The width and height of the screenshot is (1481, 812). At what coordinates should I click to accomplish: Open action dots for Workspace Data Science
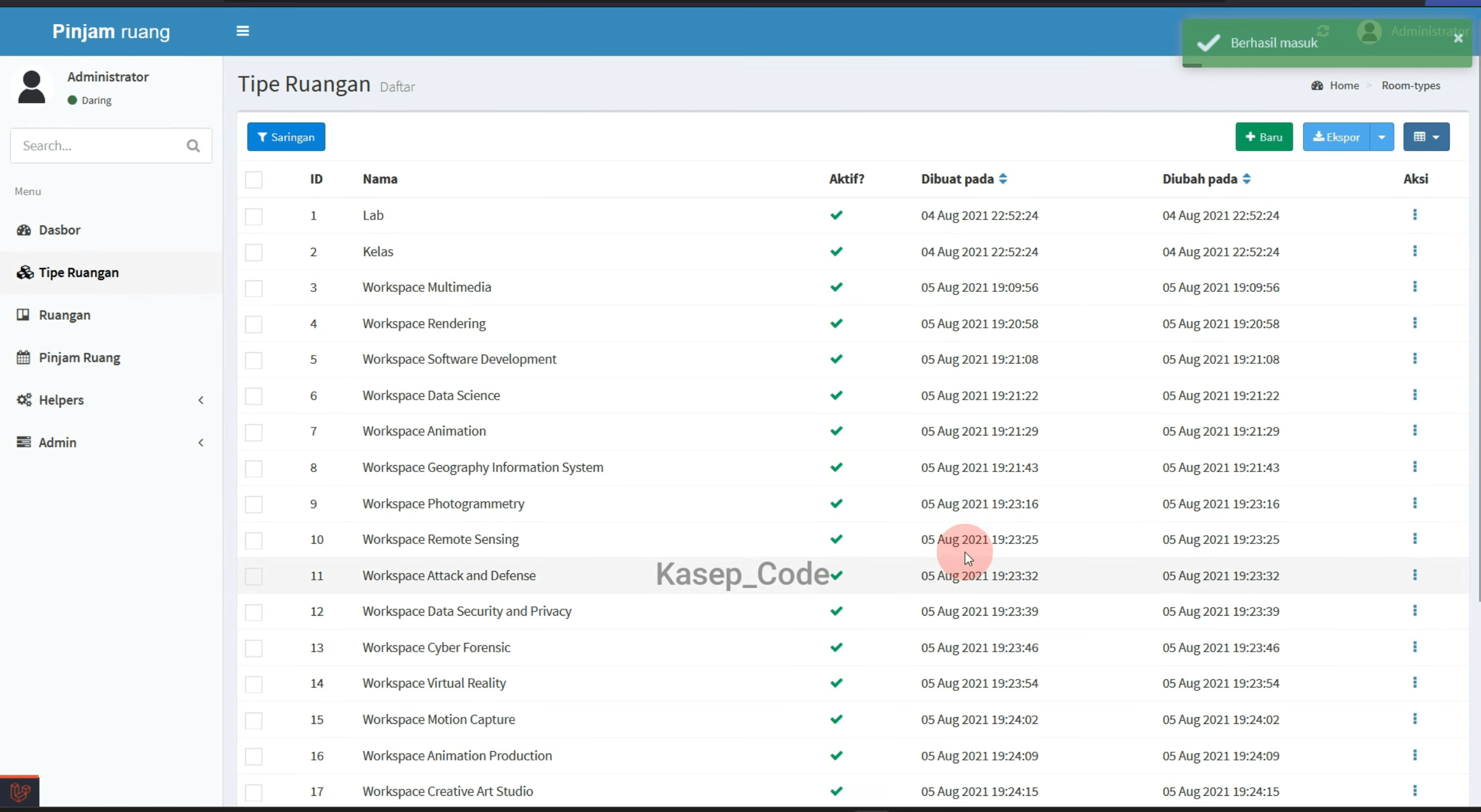pos(1414,395)
